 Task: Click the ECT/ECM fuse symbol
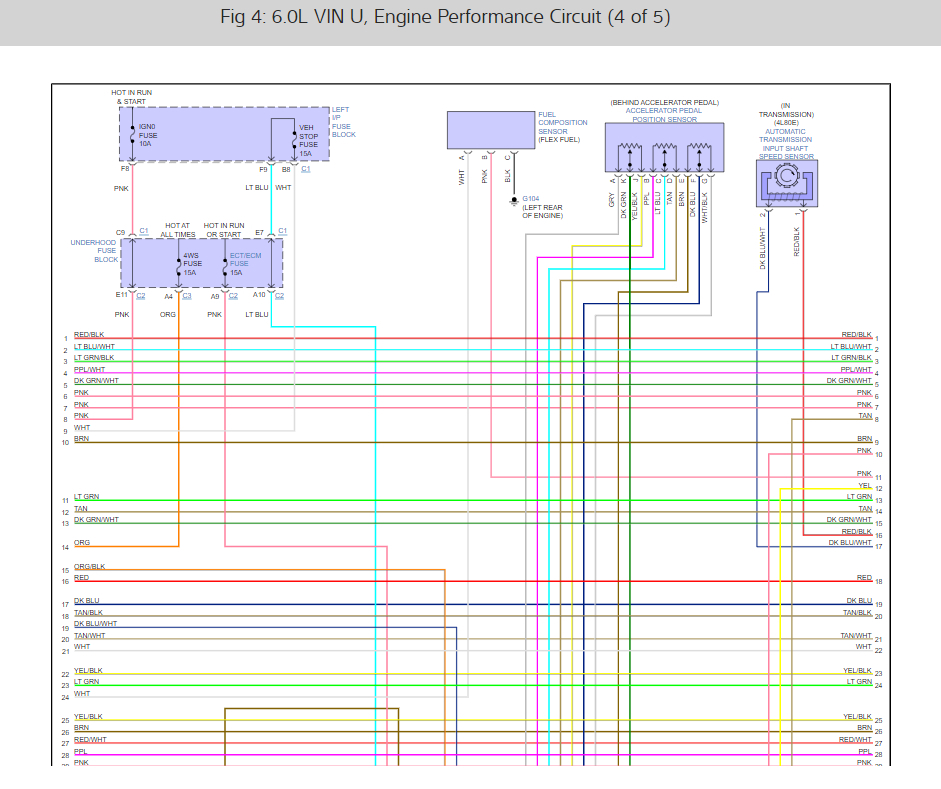225,266
